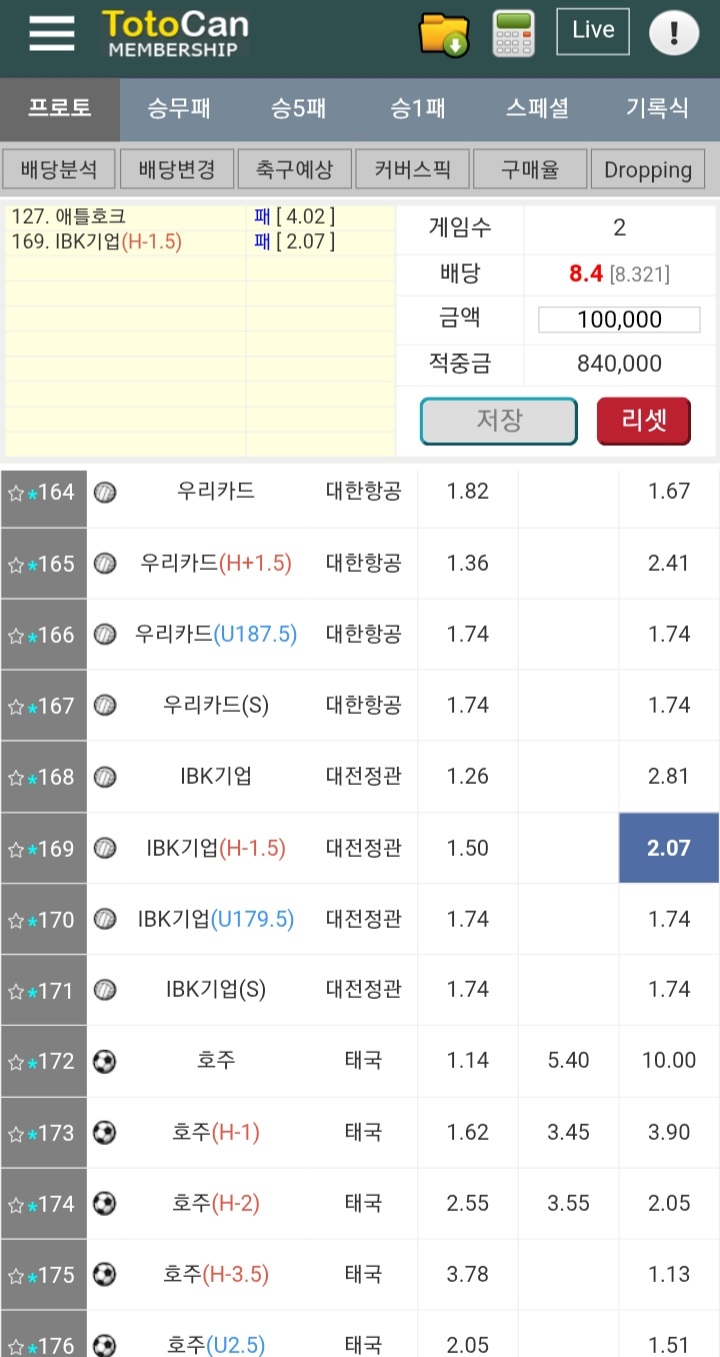Toggle favorite star for match 168

coord(16,778)
